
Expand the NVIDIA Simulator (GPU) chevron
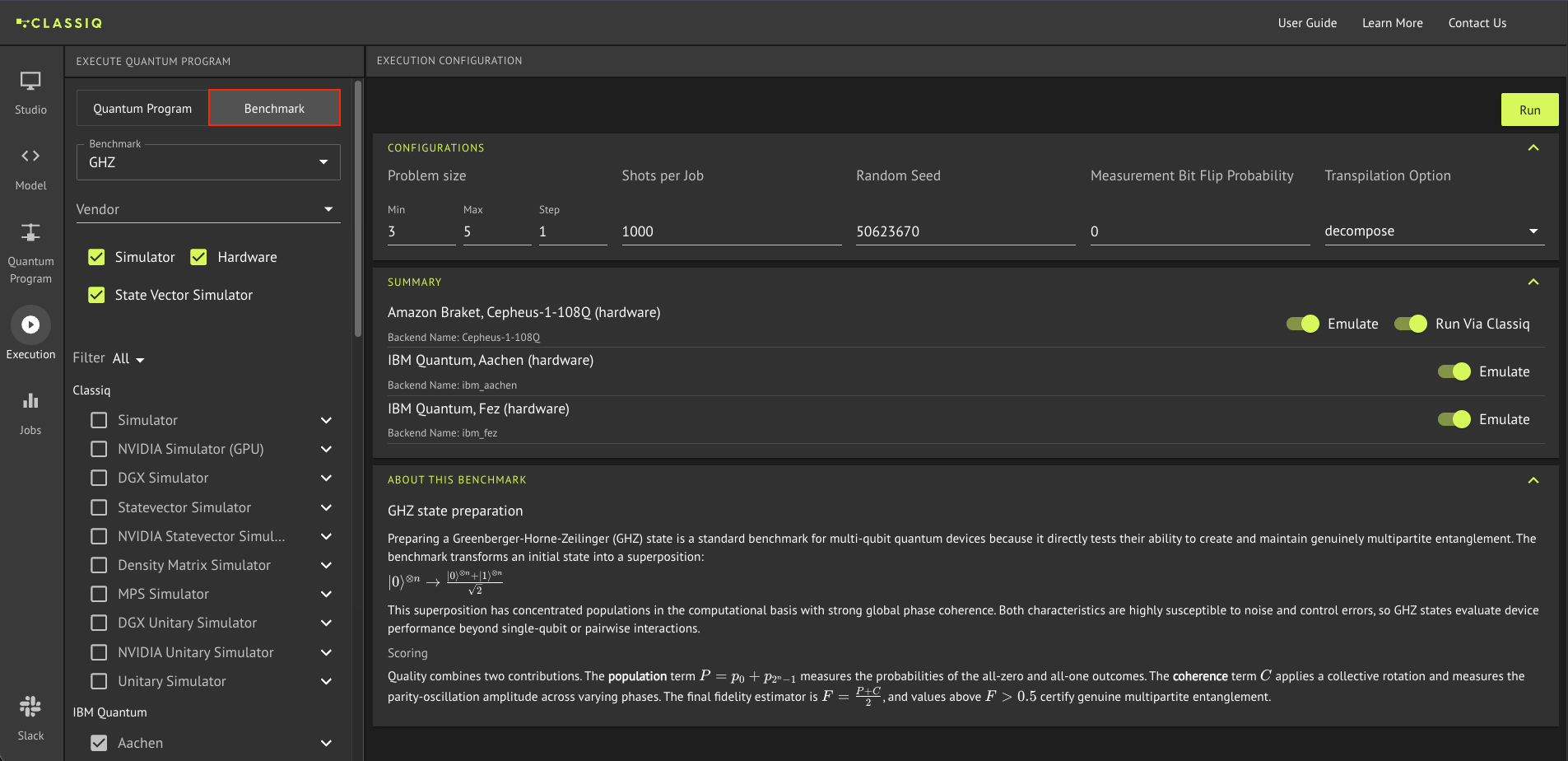326,449
